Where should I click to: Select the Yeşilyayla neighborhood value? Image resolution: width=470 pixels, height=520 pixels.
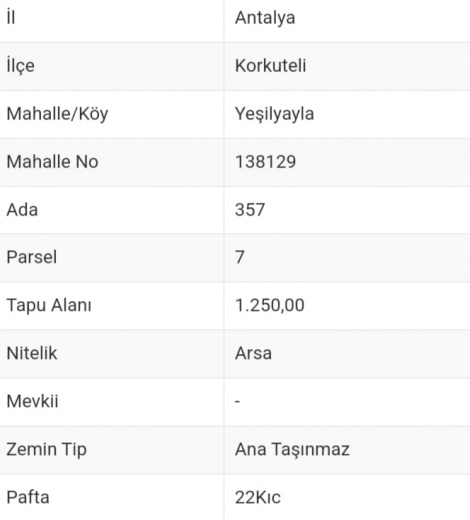[x=274, y=114]
